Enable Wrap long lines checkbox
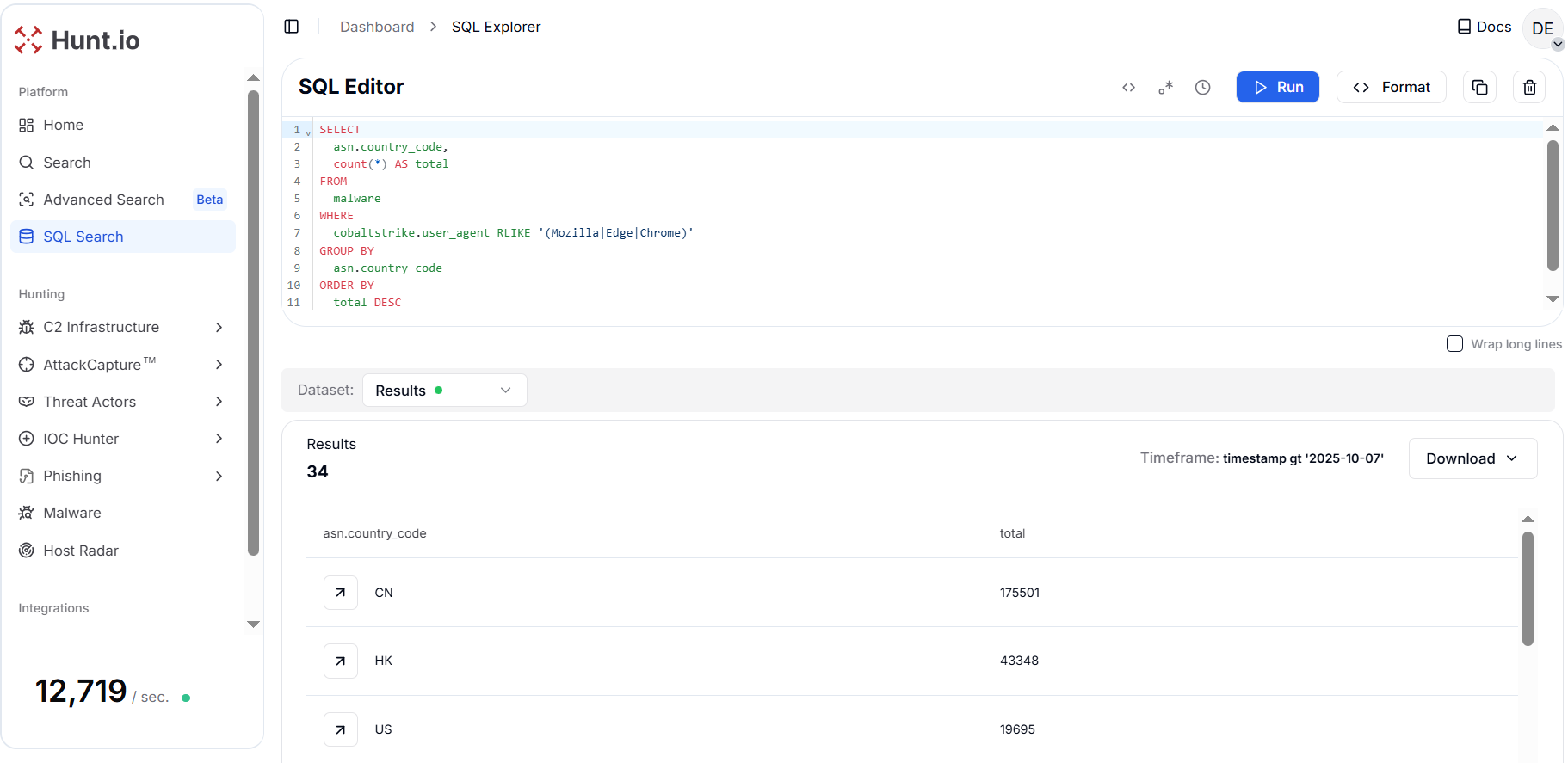Viewport: 1568px width, 763px height. (1455, 344)
